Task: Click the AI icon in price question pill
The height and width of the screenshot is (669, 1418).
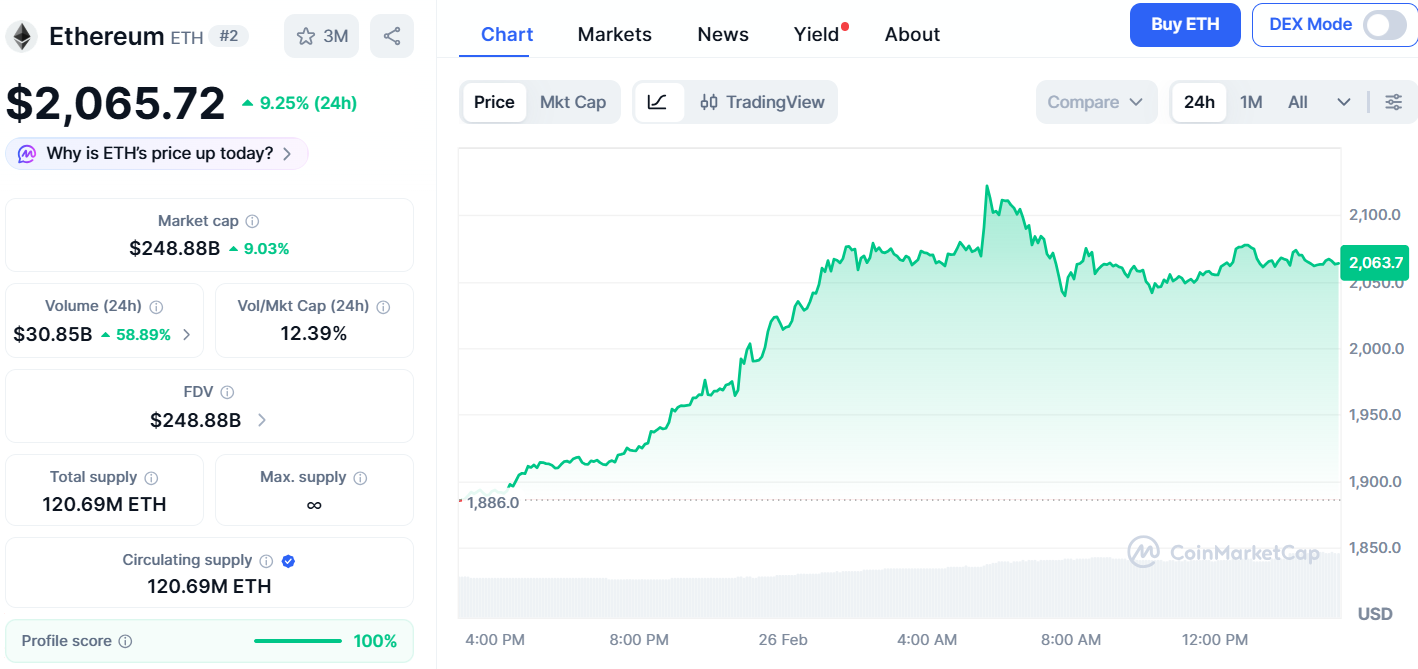Action: click(x=28, y=154)
